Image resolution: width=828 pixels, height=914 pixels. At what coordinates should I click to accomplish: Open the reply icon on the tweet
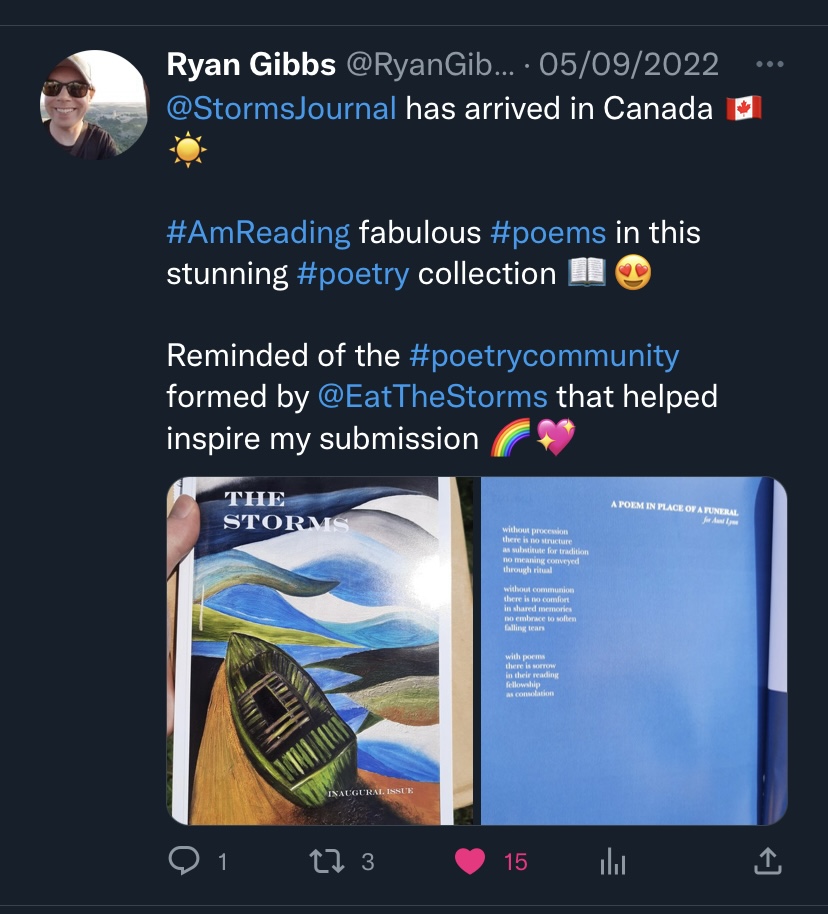(x=183, y=860)
